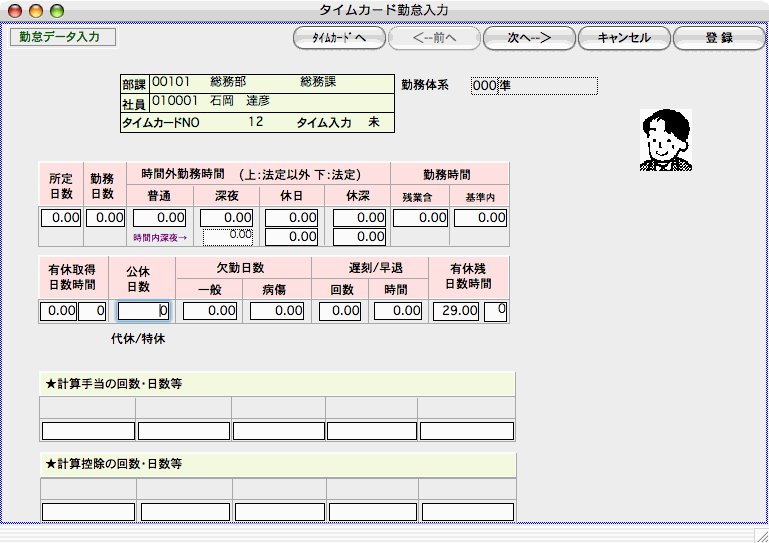This screenshot has height=543, width=769.
Task: Go to next record with 次へ-->
Action: pos(528,38)
